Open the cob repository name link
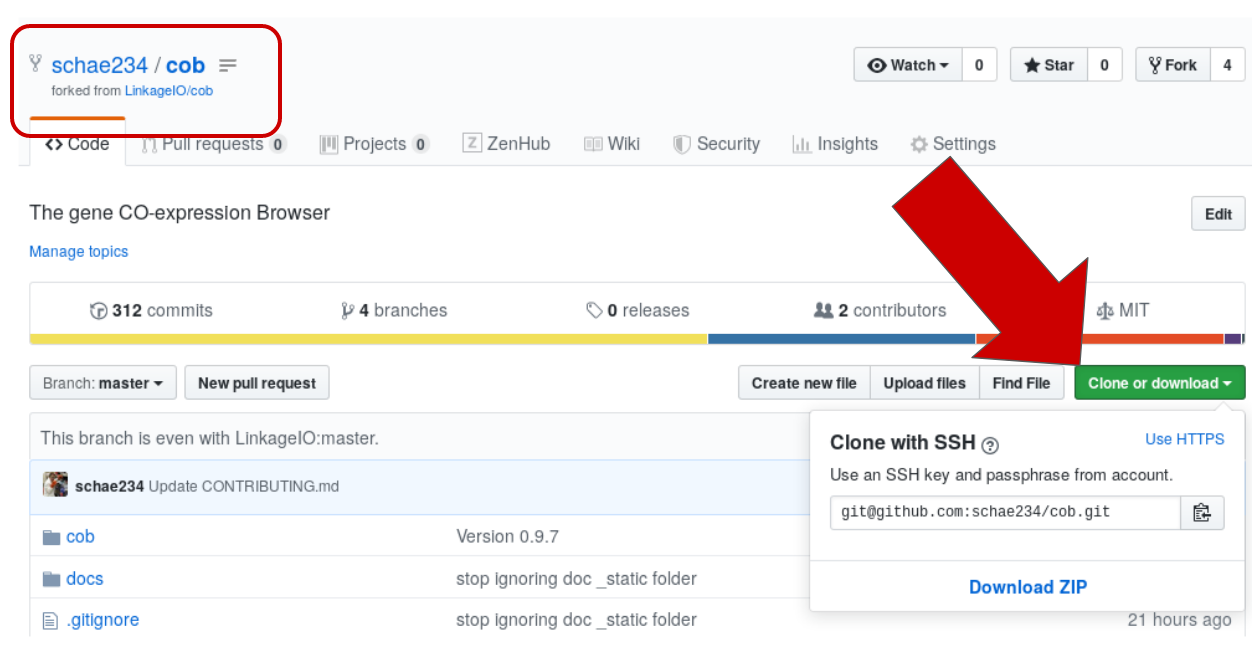Screen dimensions: 1254x647 (185, 66)
